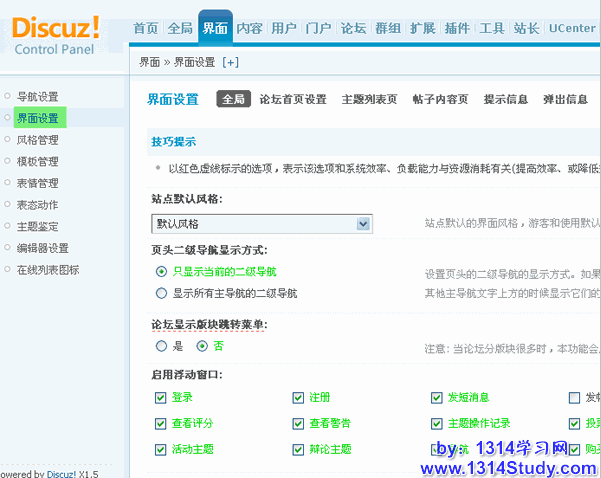601x478 pixels.
Task: Select 只显示当前的二级导航 radio button
Action: 161,272
